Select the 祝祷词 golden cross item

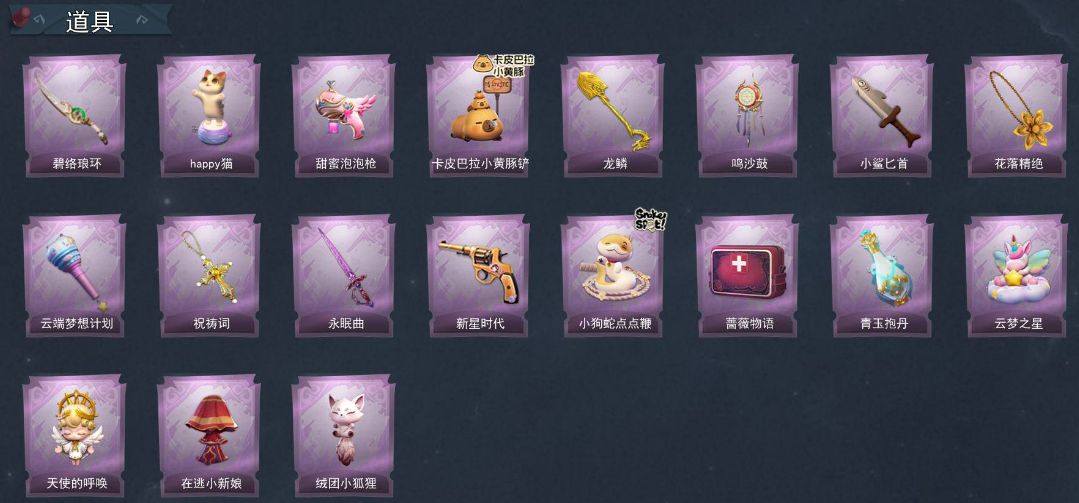point(209,276)
